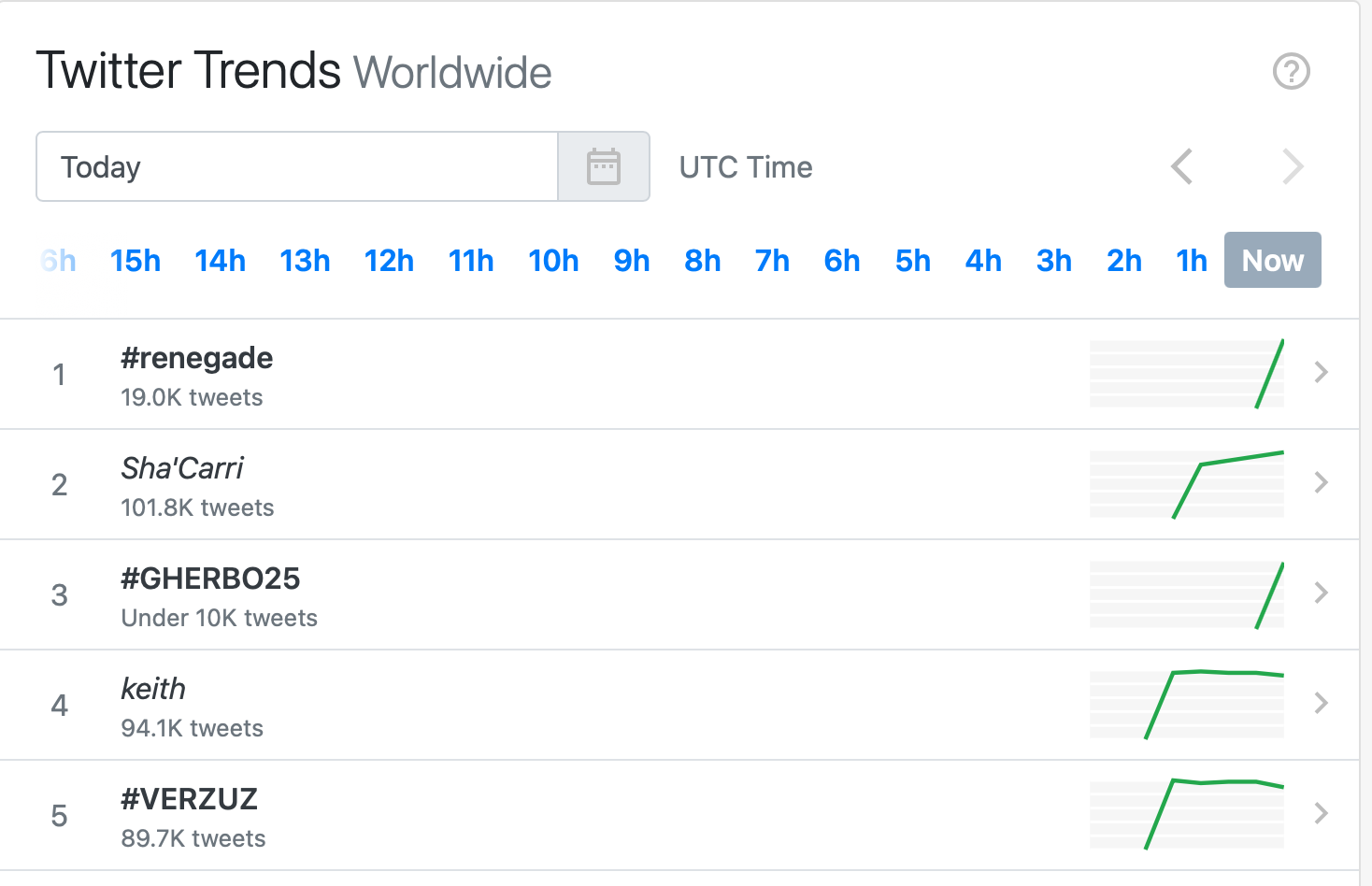1372x886 pixels.
Task: View the #renegade trend sparkline chart
Action: click(1187, 374)
